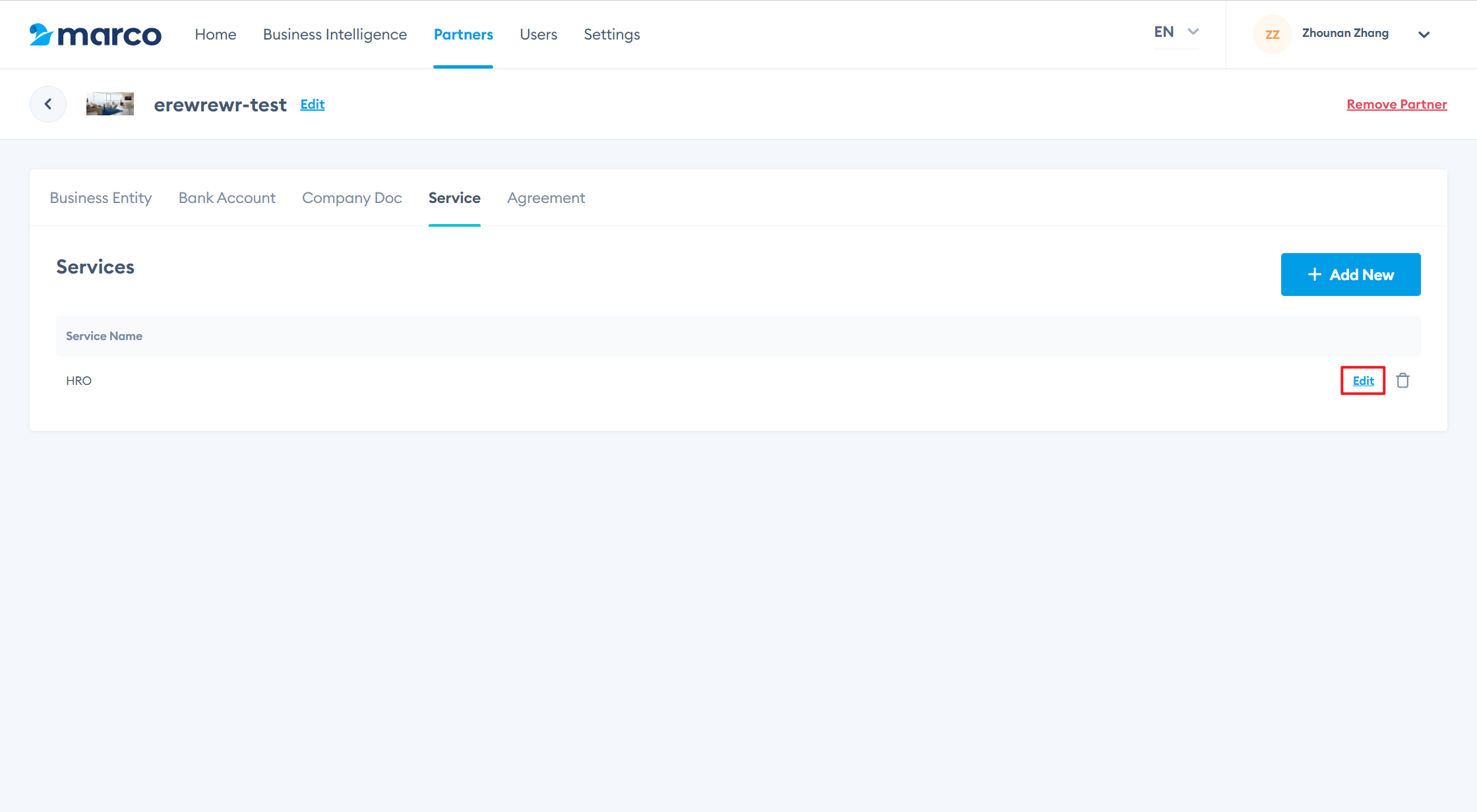
Task: Open the Users page
Action: pyautogui.click(x=538, y=34)
